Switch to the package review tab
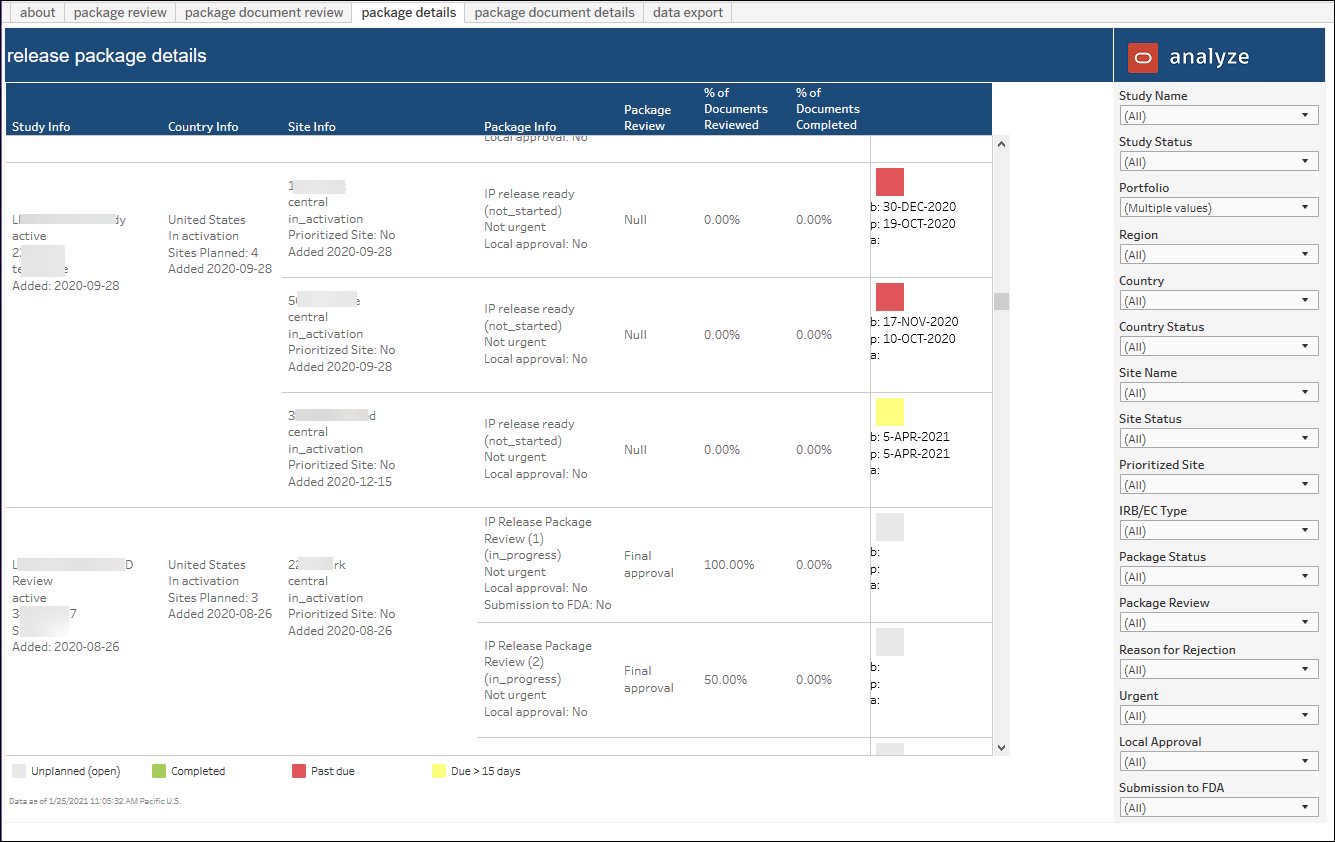 [x=120, y=12]
